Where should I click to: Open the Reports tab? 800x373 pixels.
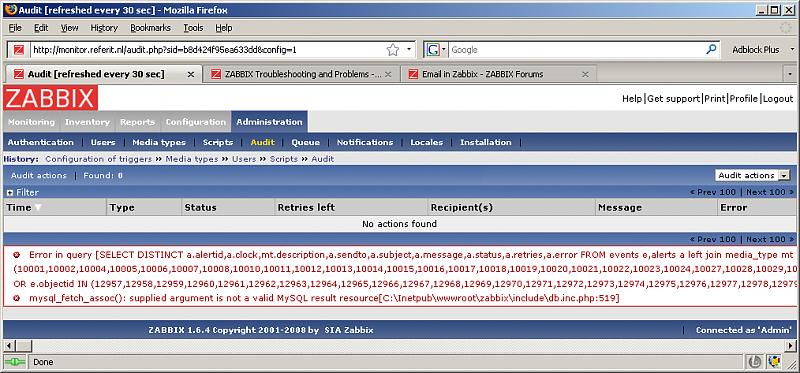(x=137, y=122)
